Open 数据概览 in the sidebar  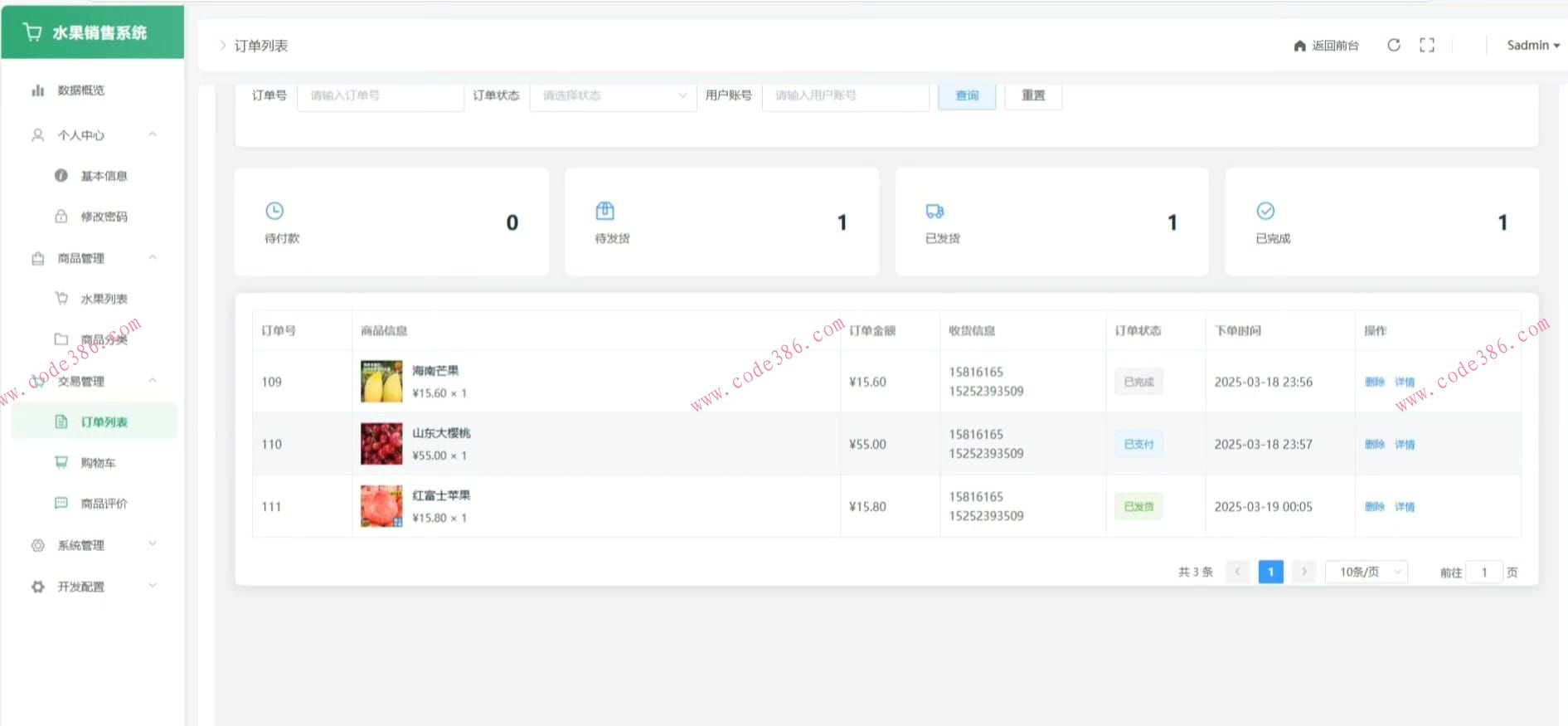click(80, 90)
